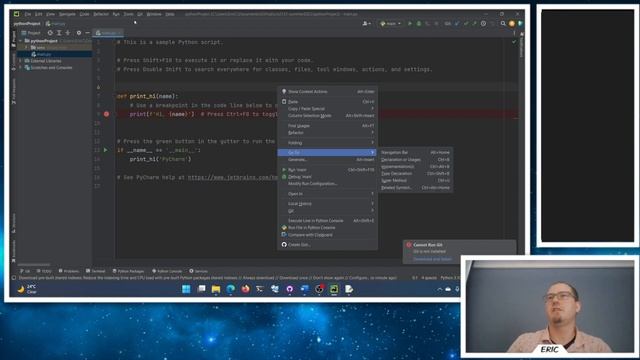The width and height of the screenshot is (640, 360).
Task: Choose Execute Line in Python Console
Action: point(327,220)
